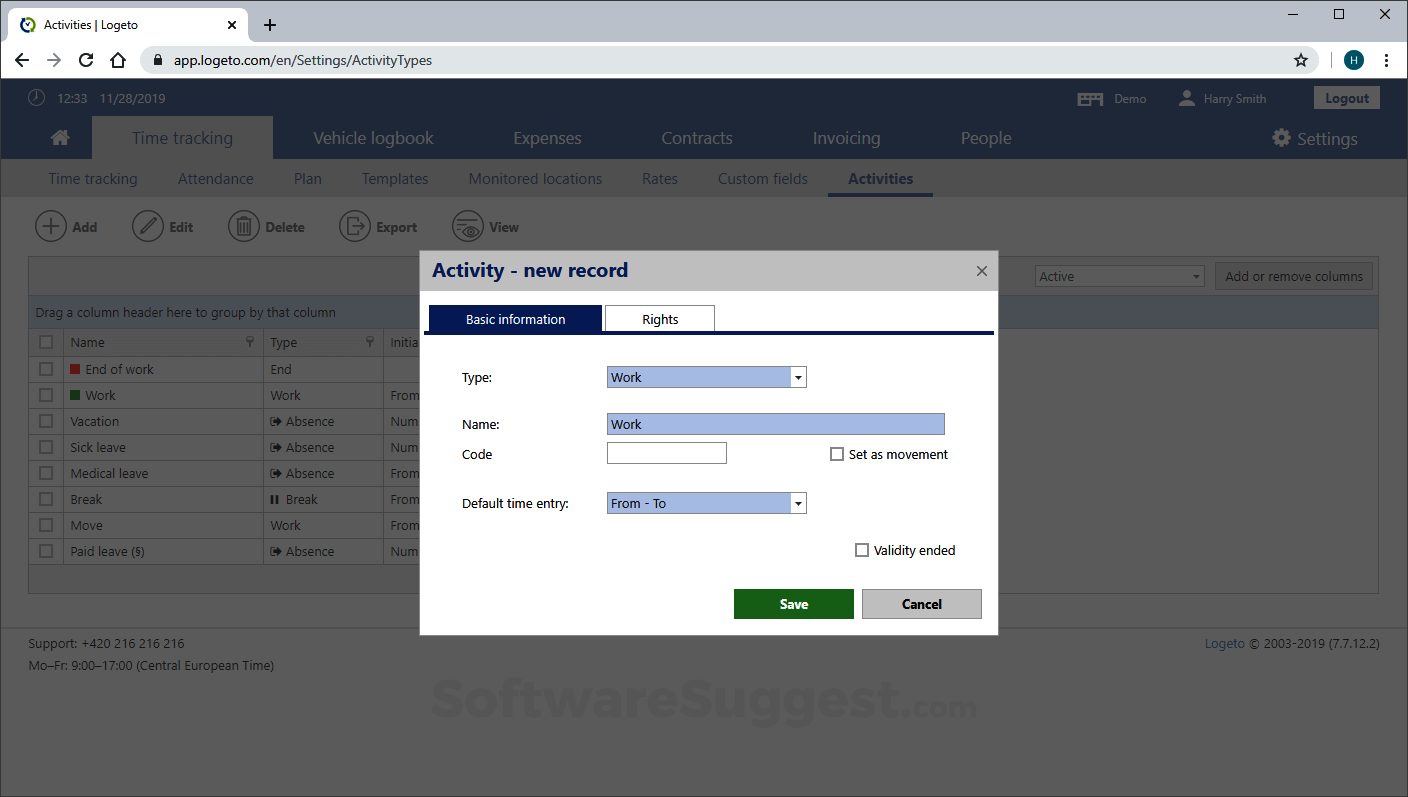The height and width of the screenshot is (797, 1408).
Task: Open the Type dropdown showing Work
Action: tap(798, 377)
